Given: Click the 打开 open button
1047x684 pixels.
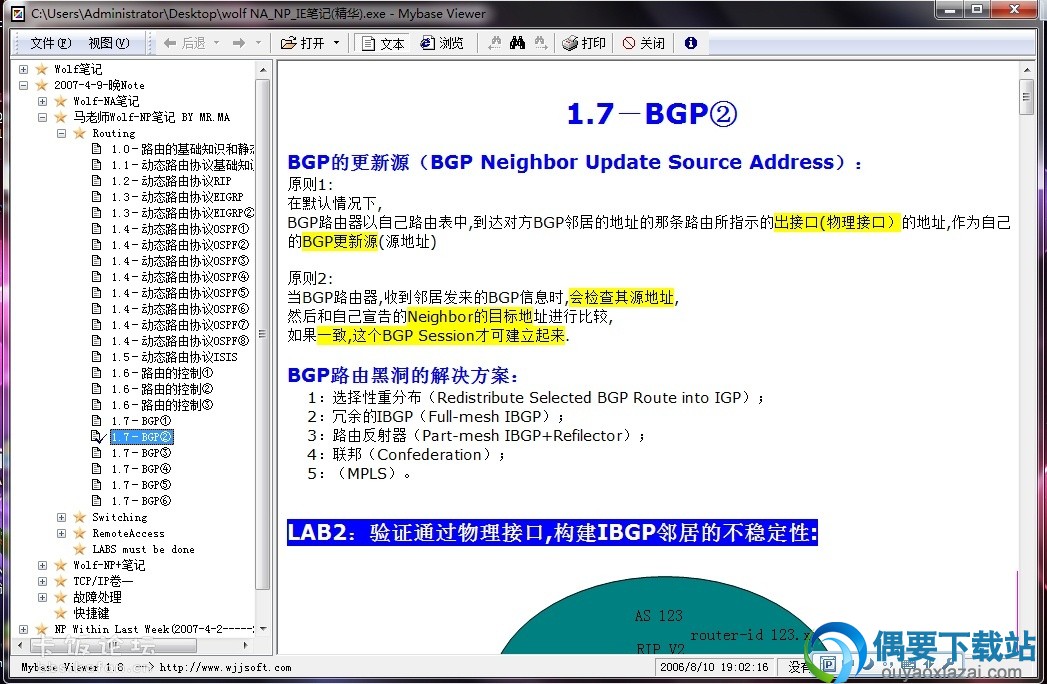Looking at the screenshot, I should point(302,43).
